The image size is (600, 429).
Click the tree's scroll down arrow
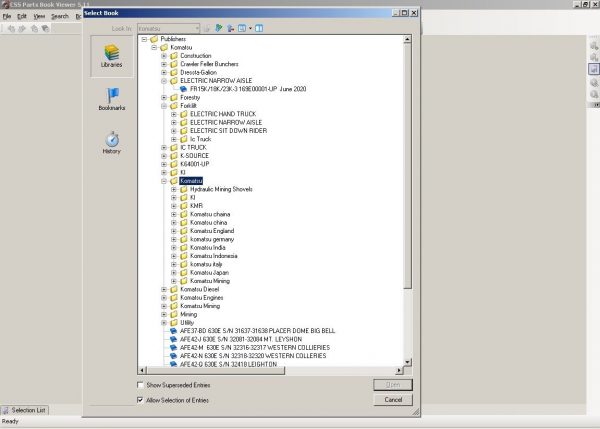408,362
